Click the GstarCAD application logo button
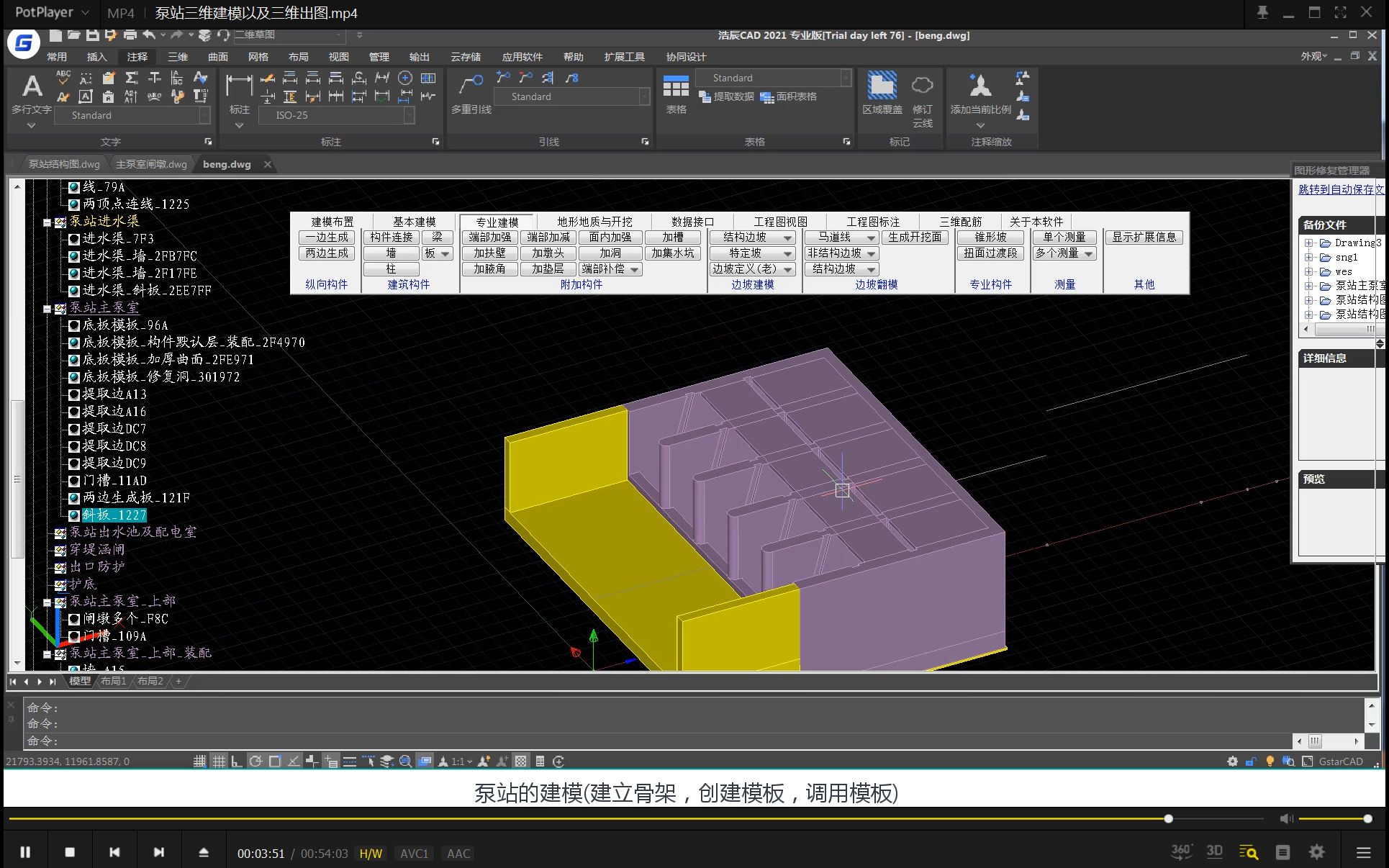Viewport: 1389px width, 868px height. 24,43
